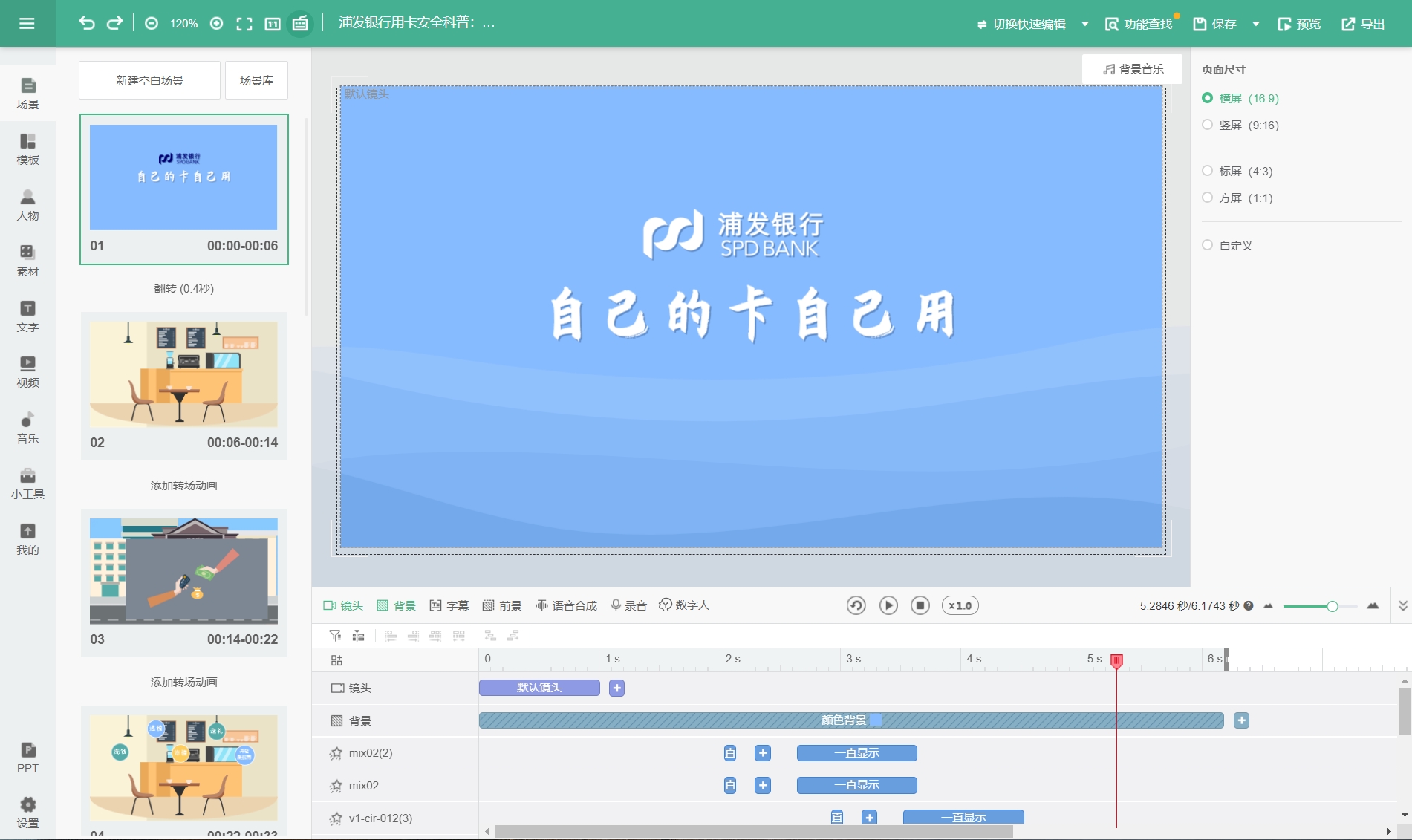Click the 背景音乐 button
This screenshot has height=840, width=1412.
1133,69
